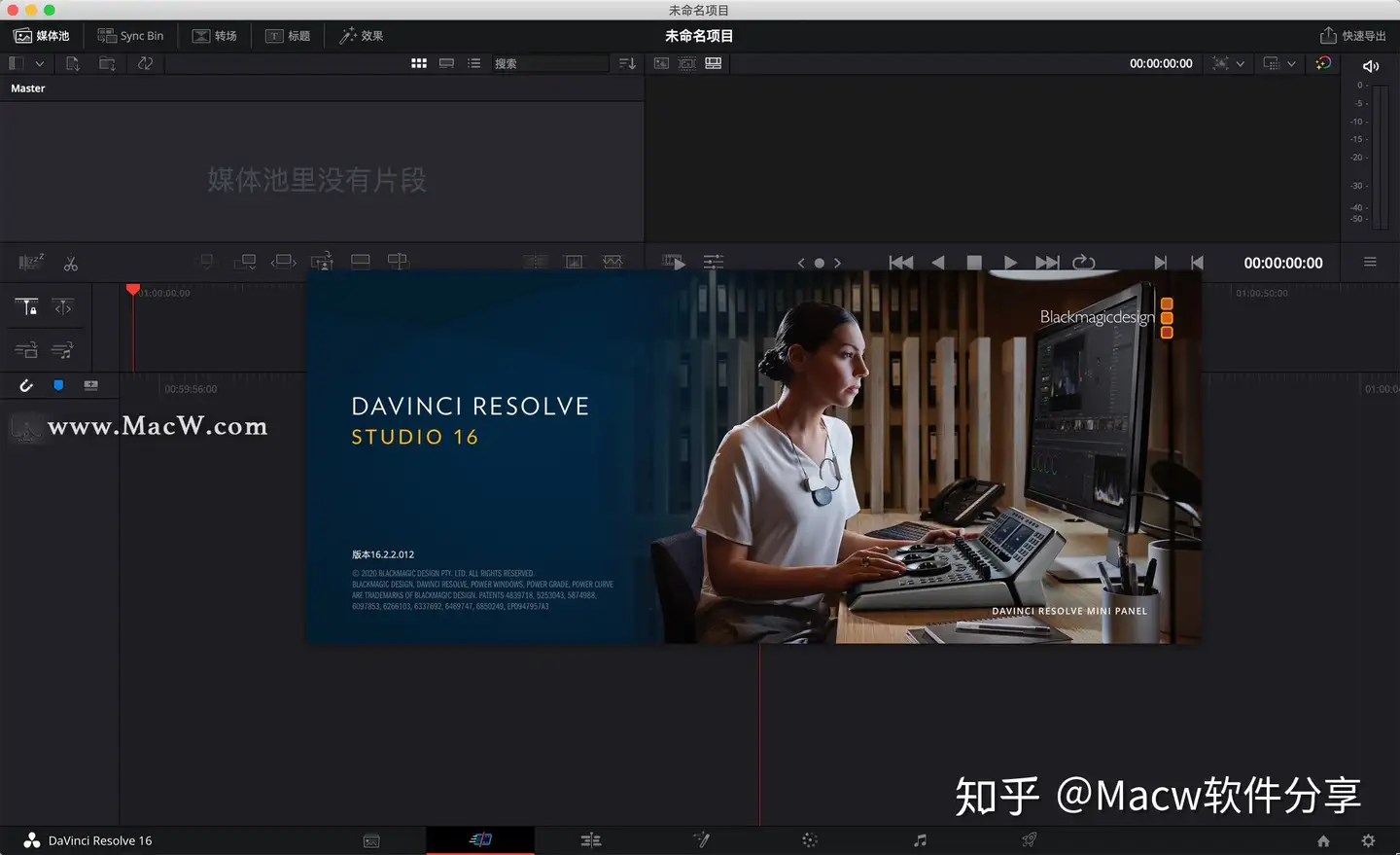Click the blue marker color icon
Screen dimensions: 1400x855
pyautogui.click(x=58, y=386)
